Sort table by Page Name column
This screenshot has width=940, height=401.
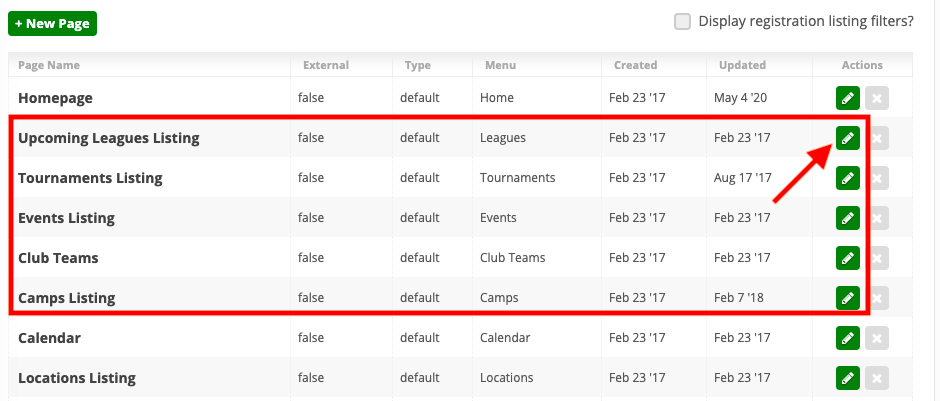coord(49,65)
